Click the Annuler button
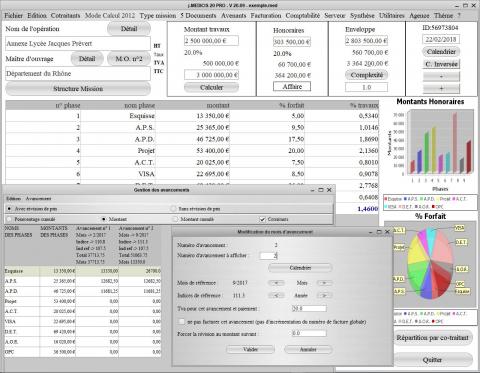Viewport: 480px width, 373px height. [x=308, y=349]
